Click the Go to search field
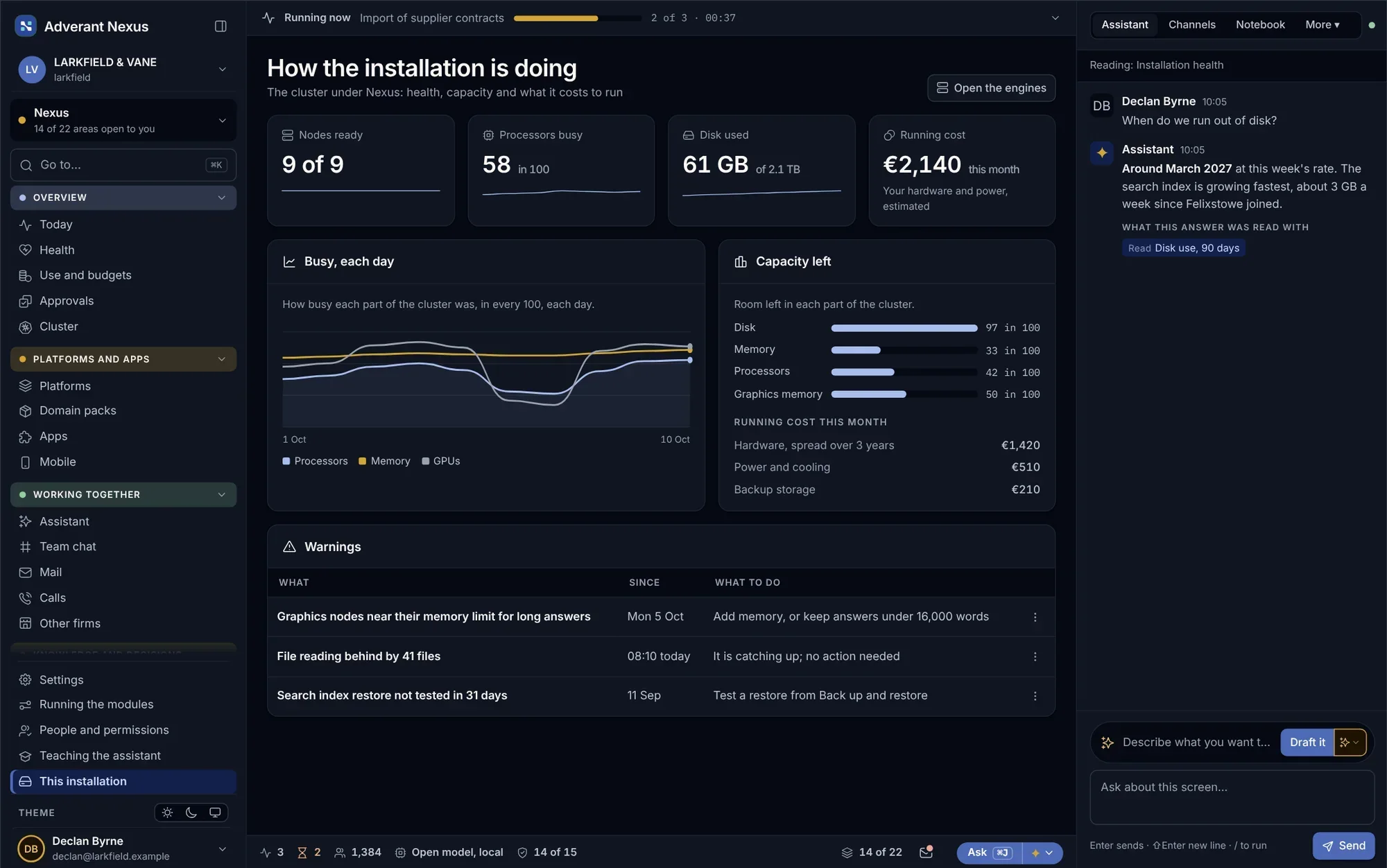Image resolution: width=1387 pixels, height=868 pixels. 123,165
